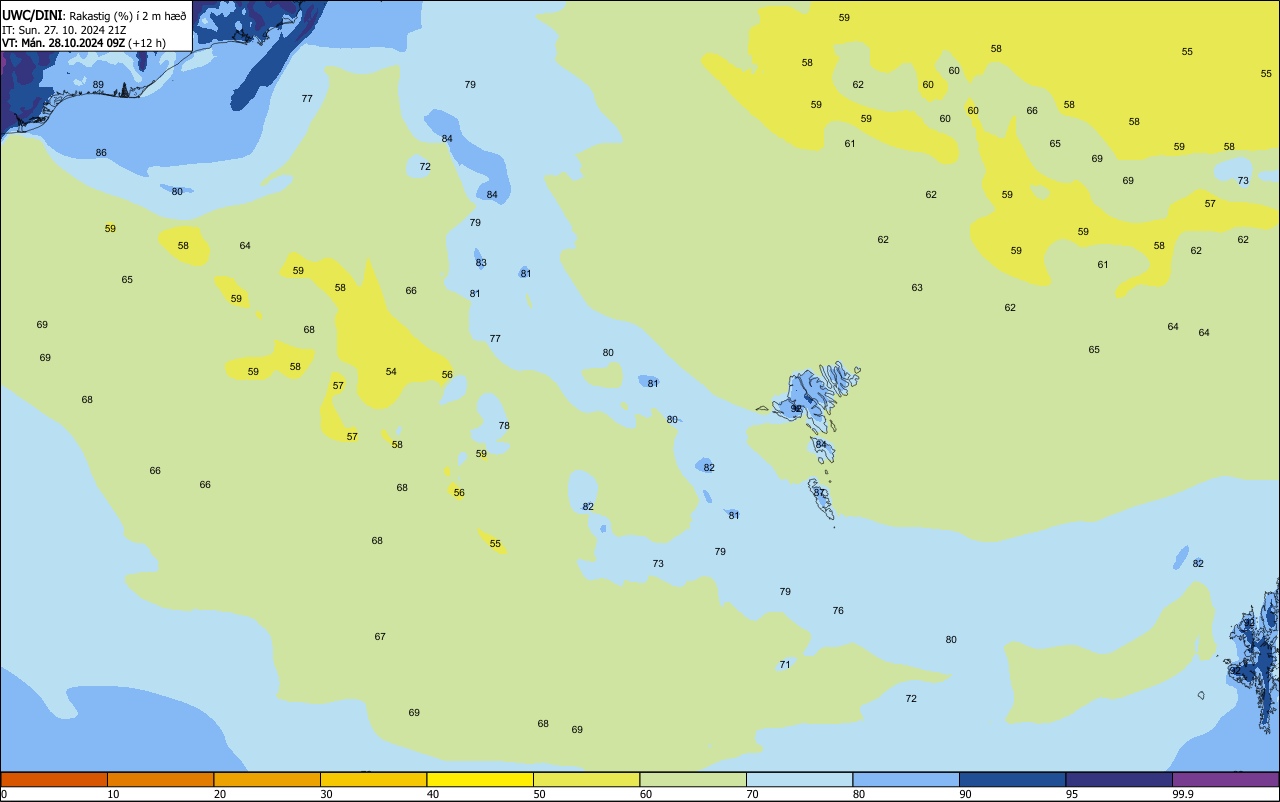Select the 'IT: Sun. 27. 10. 2024 21Z' line
This screenshot has height=802, width=1280.
click(x=64, y=29)
